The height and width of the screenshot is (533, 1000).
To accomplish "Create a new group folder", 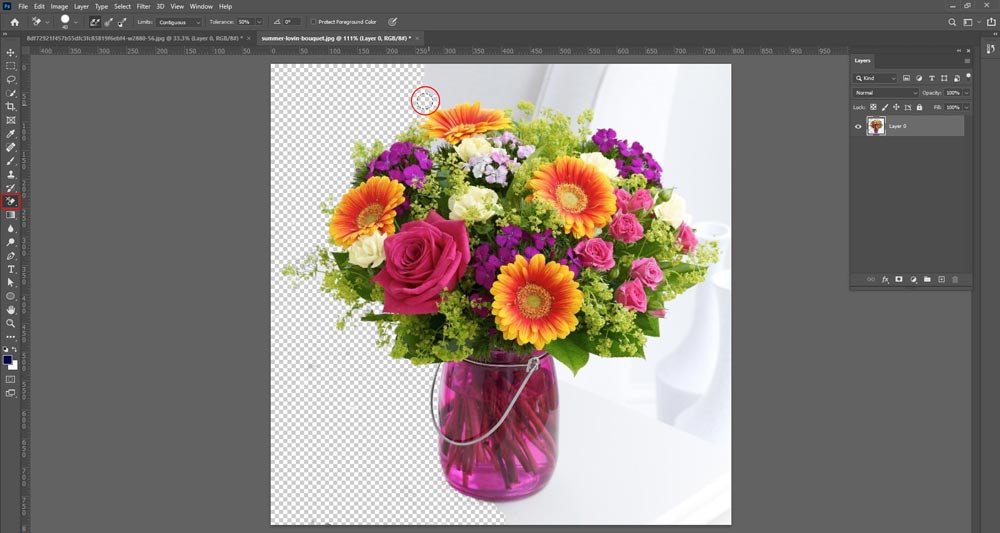I will point(927,279).
